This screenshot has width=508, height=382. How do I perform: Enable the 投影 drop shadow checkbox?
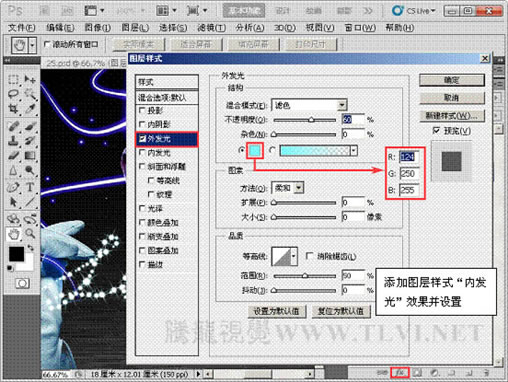point(142,110)
